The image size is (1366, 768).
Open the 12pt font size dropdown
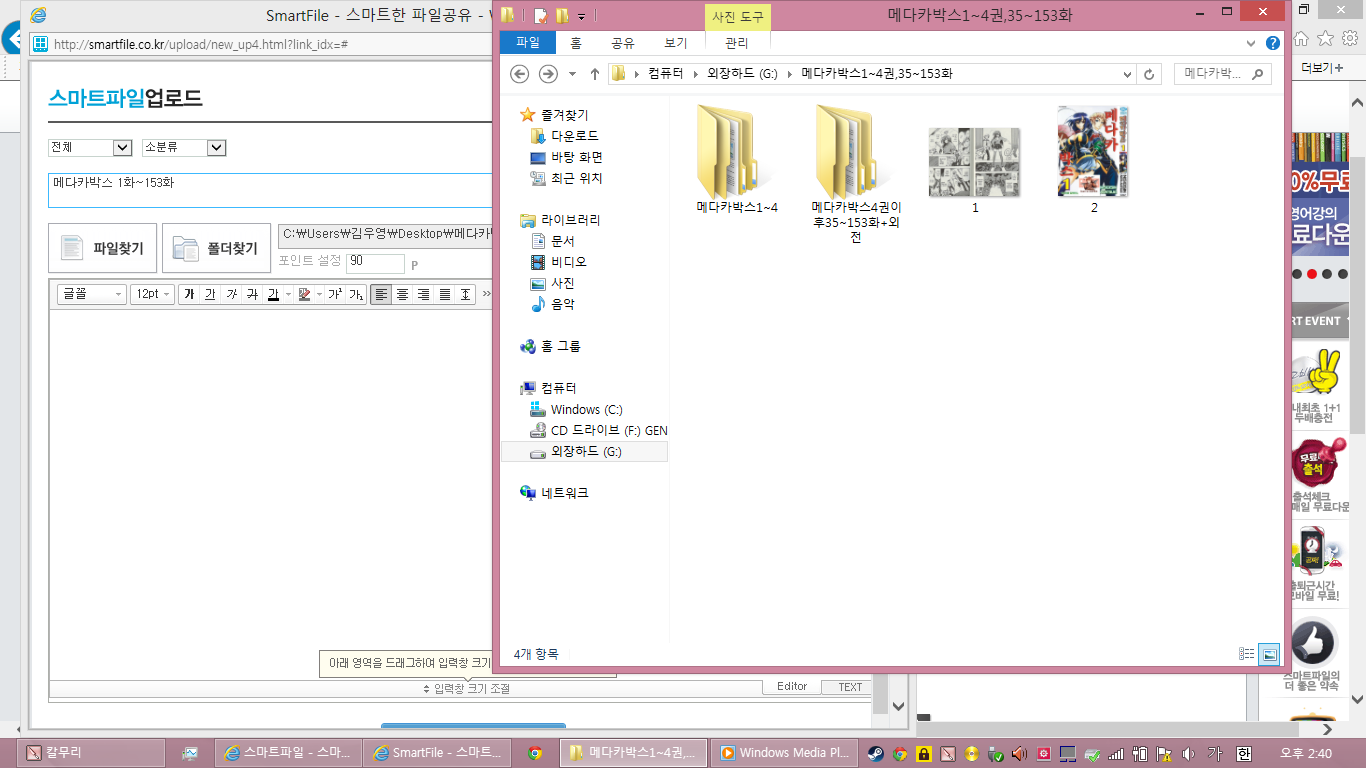(153, 294)
